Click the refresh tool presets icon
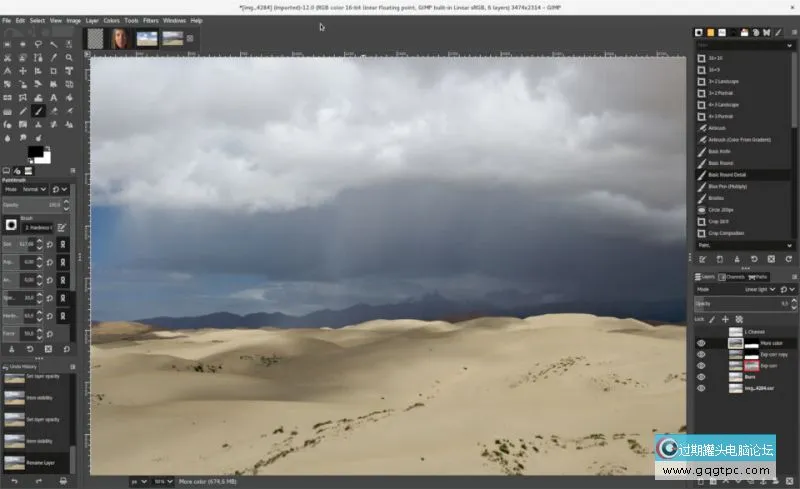Screen dimensions: 800x489 [x=789, y=259]
